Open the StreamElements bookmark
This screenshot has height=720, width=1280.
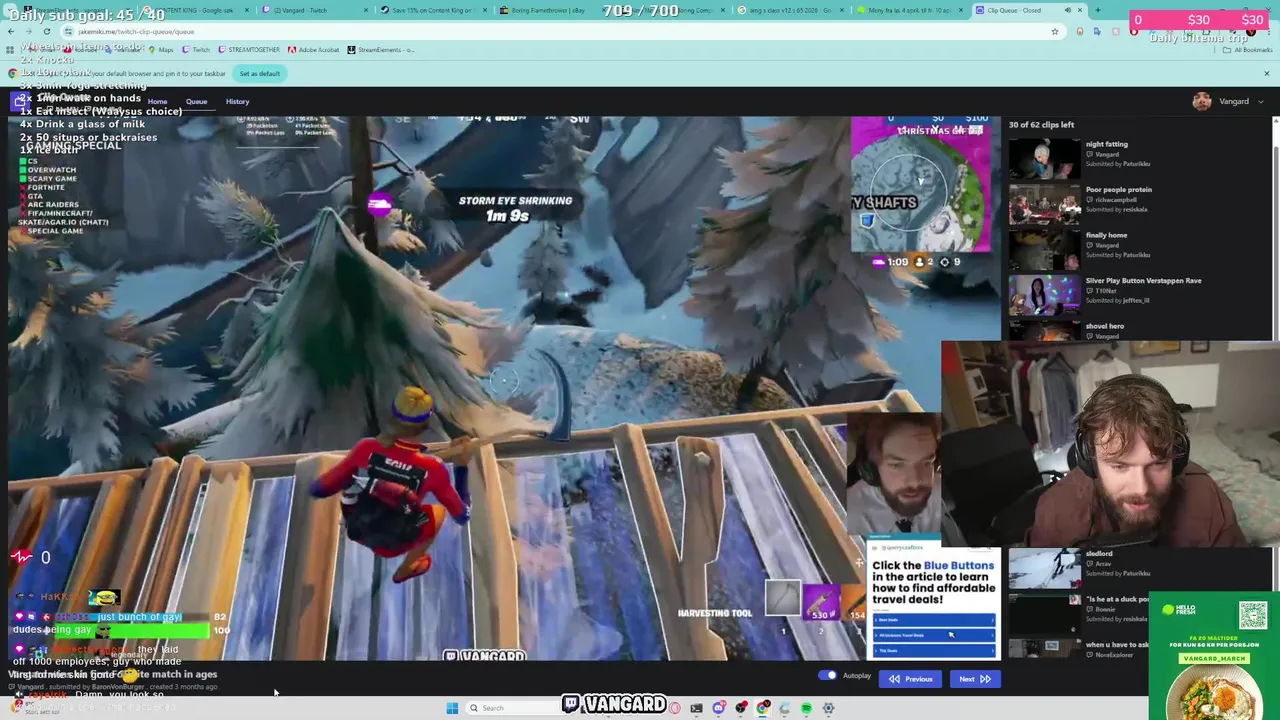pos(380,49)
